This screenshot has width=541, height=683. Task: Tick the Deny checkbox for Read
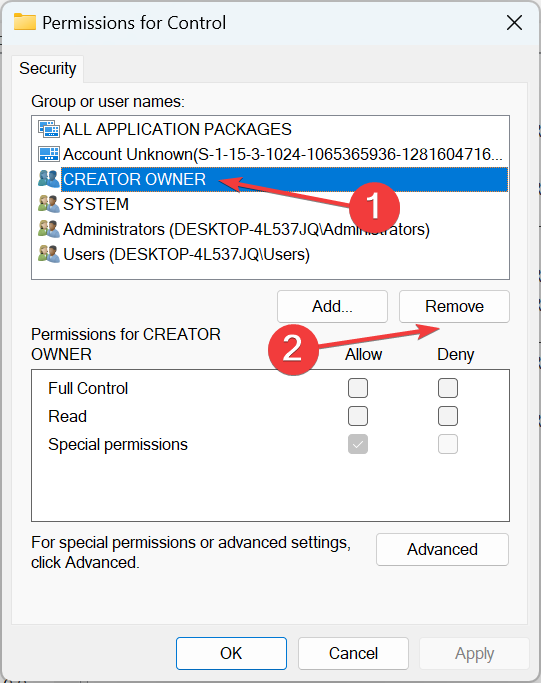[x=448, y=416]
